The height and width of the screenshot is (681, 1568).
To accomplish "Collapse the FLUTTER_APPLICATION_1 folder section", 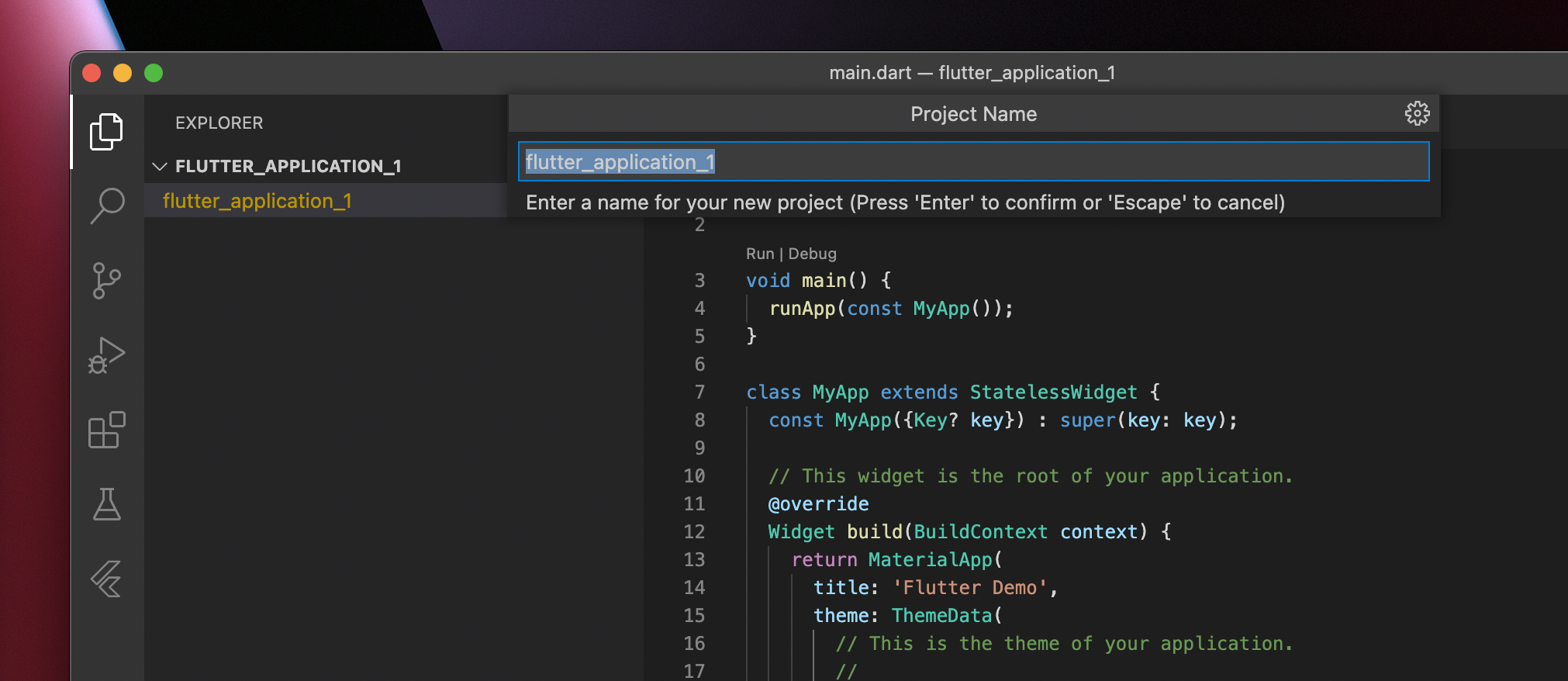I will (x=160, y=166).
